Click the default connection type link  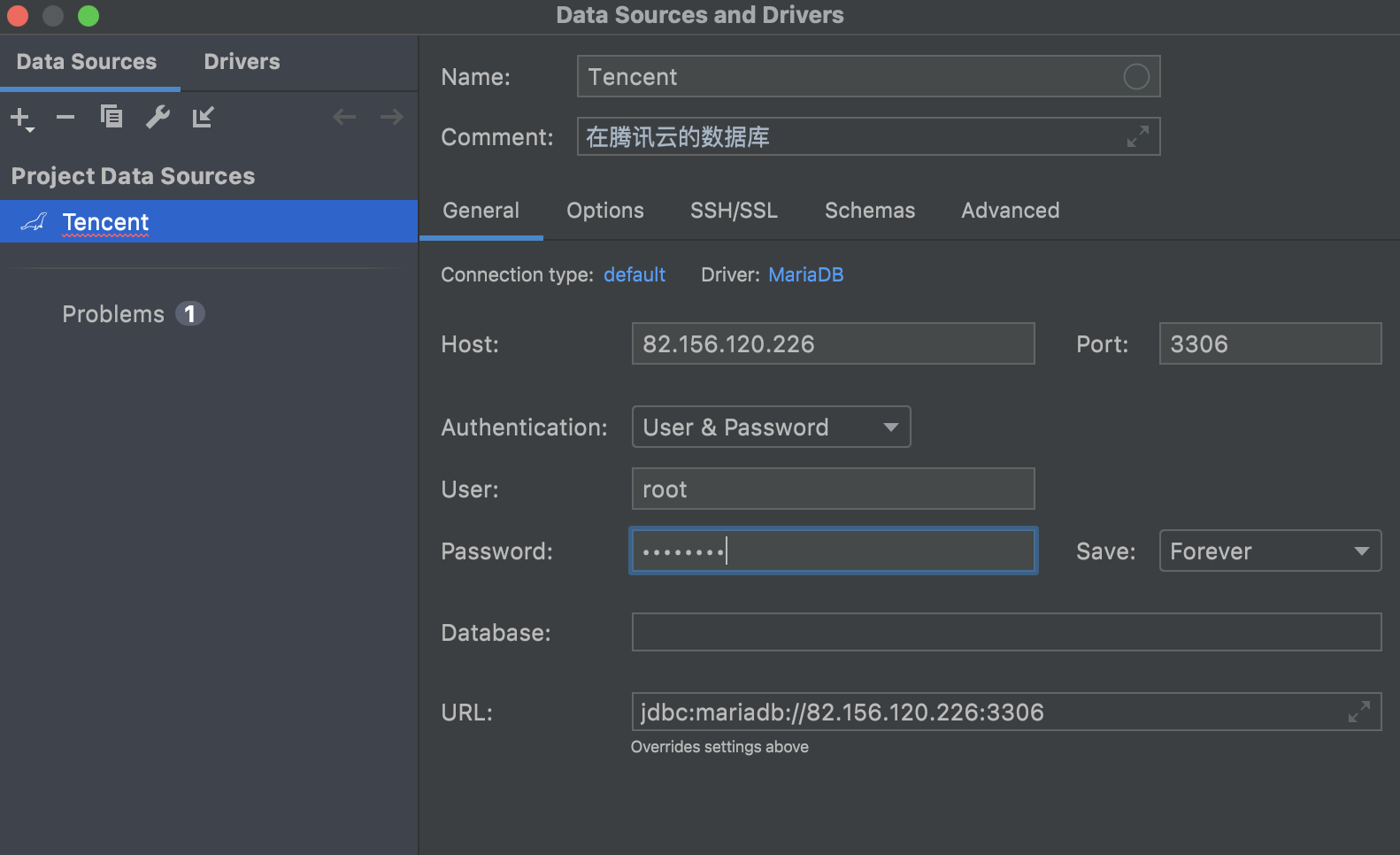tap(635, 275)
